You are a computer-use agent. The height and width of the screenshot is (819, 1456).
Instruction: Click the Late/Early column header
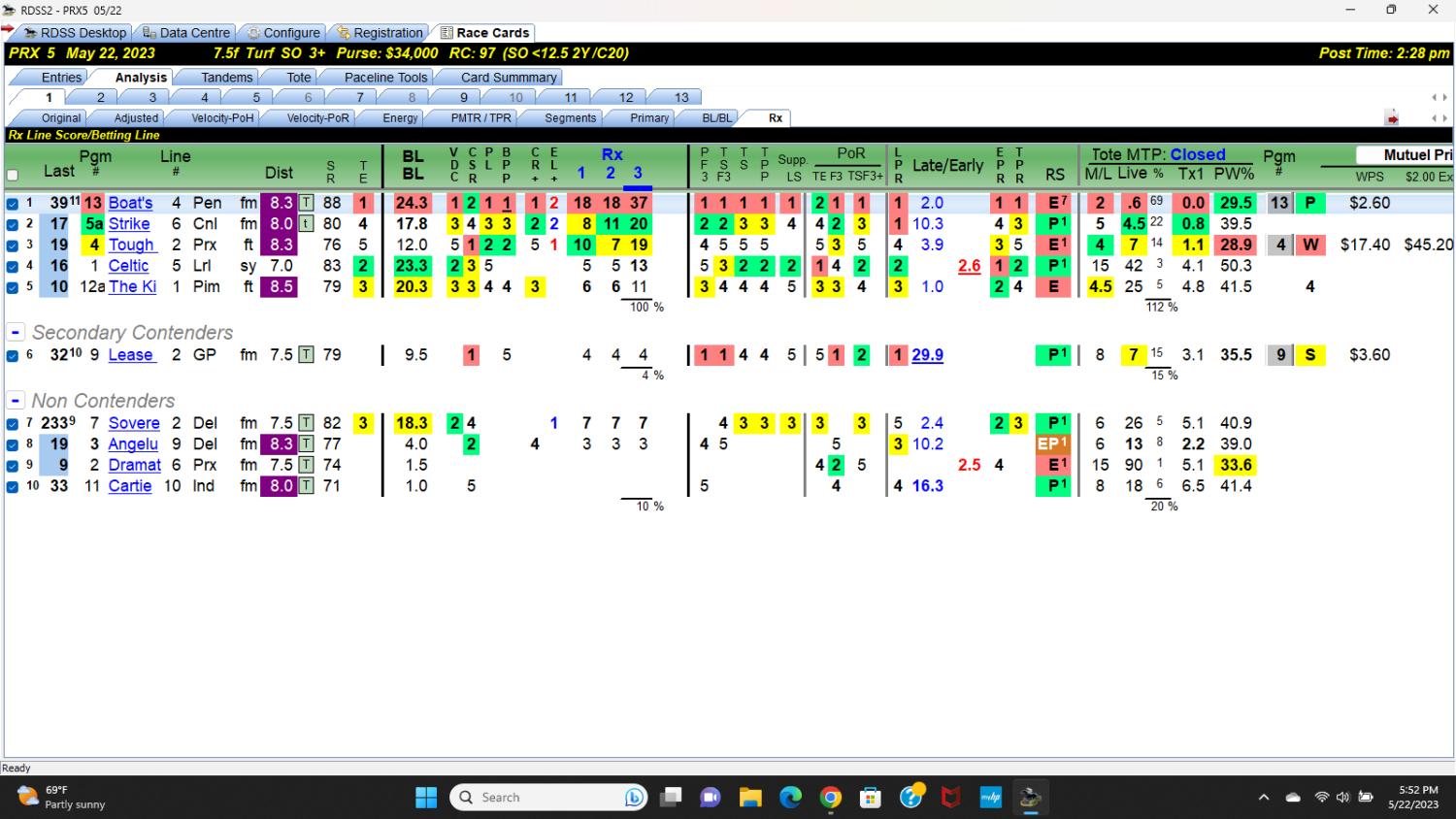tap(947, 165)
